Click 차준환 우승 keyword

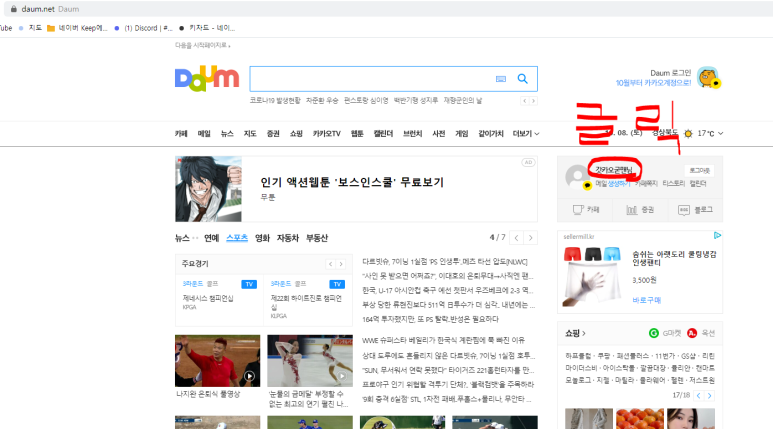322,101
